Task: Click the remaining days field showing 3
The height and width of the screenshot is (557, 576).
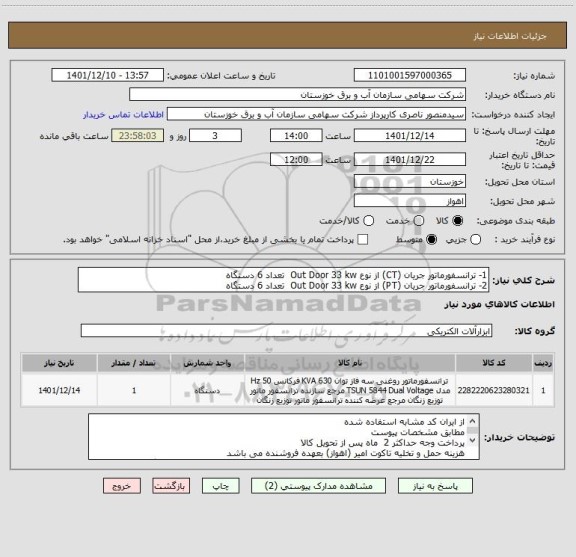Action: pos(215,136)
